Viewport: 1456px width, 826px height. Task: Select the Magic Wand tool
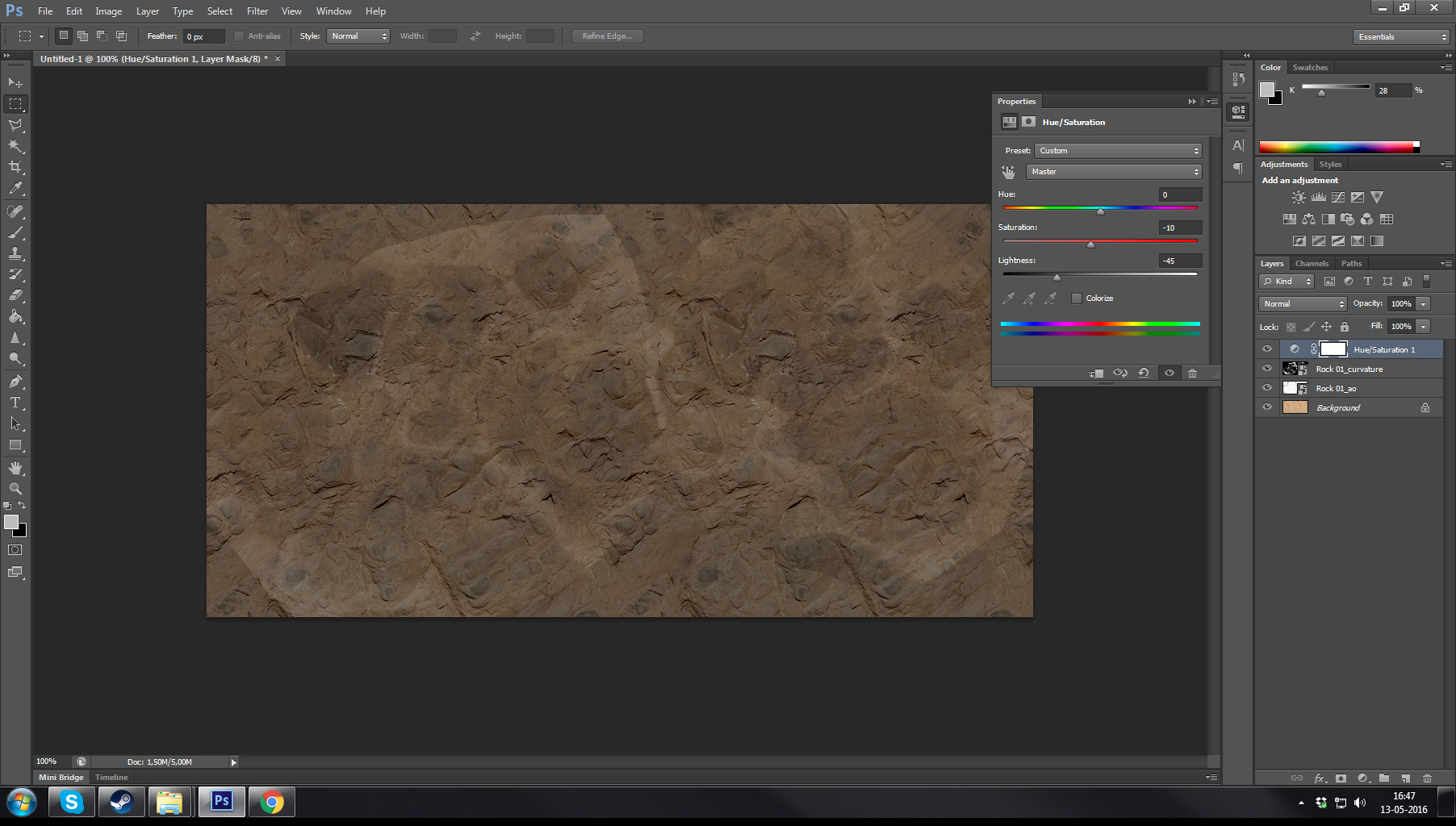(x=15, y=146)
